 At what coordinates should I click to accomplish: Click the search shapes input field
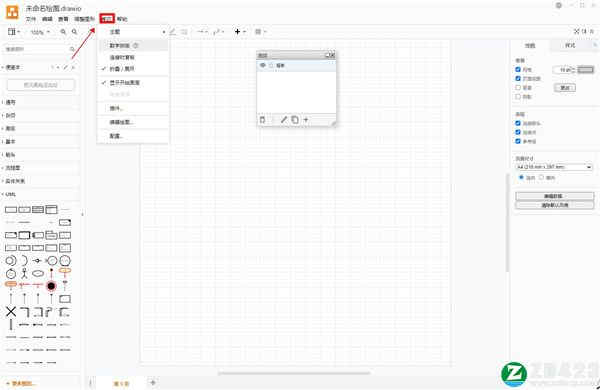coord(36,49)
